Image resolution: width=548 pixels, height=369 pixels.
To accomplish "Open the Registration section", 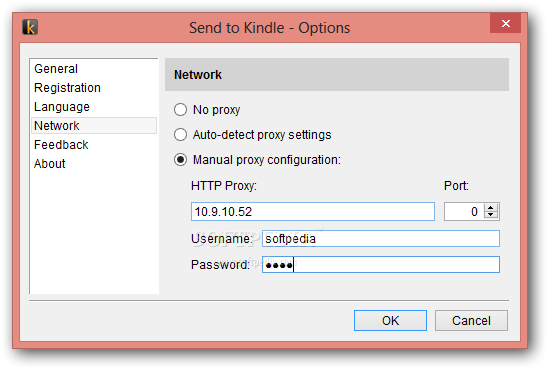I will [67, 88].
